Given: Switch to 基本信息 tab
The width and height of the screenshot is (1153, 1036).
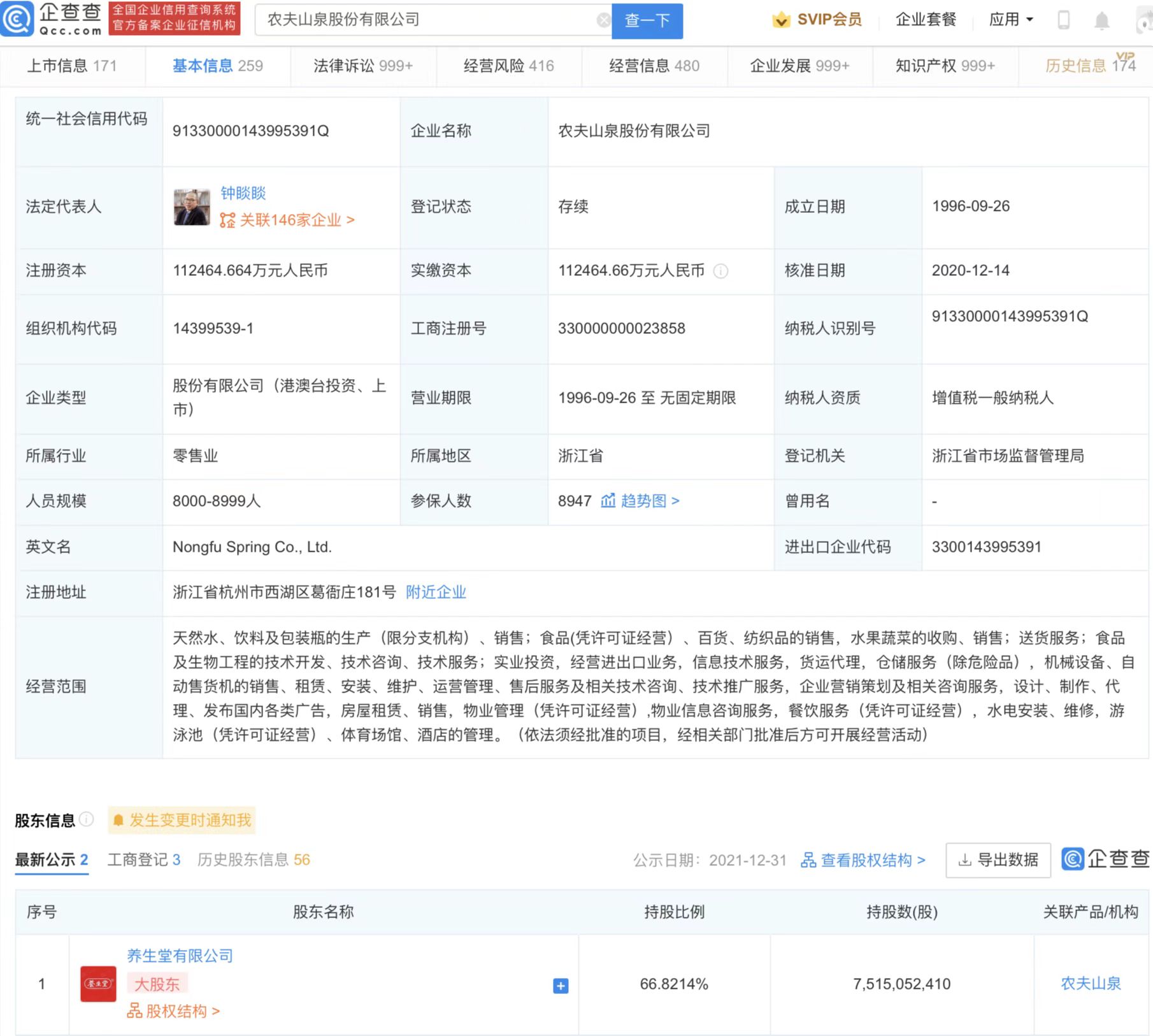Looking at the screenshot, I should click(218, 66).
